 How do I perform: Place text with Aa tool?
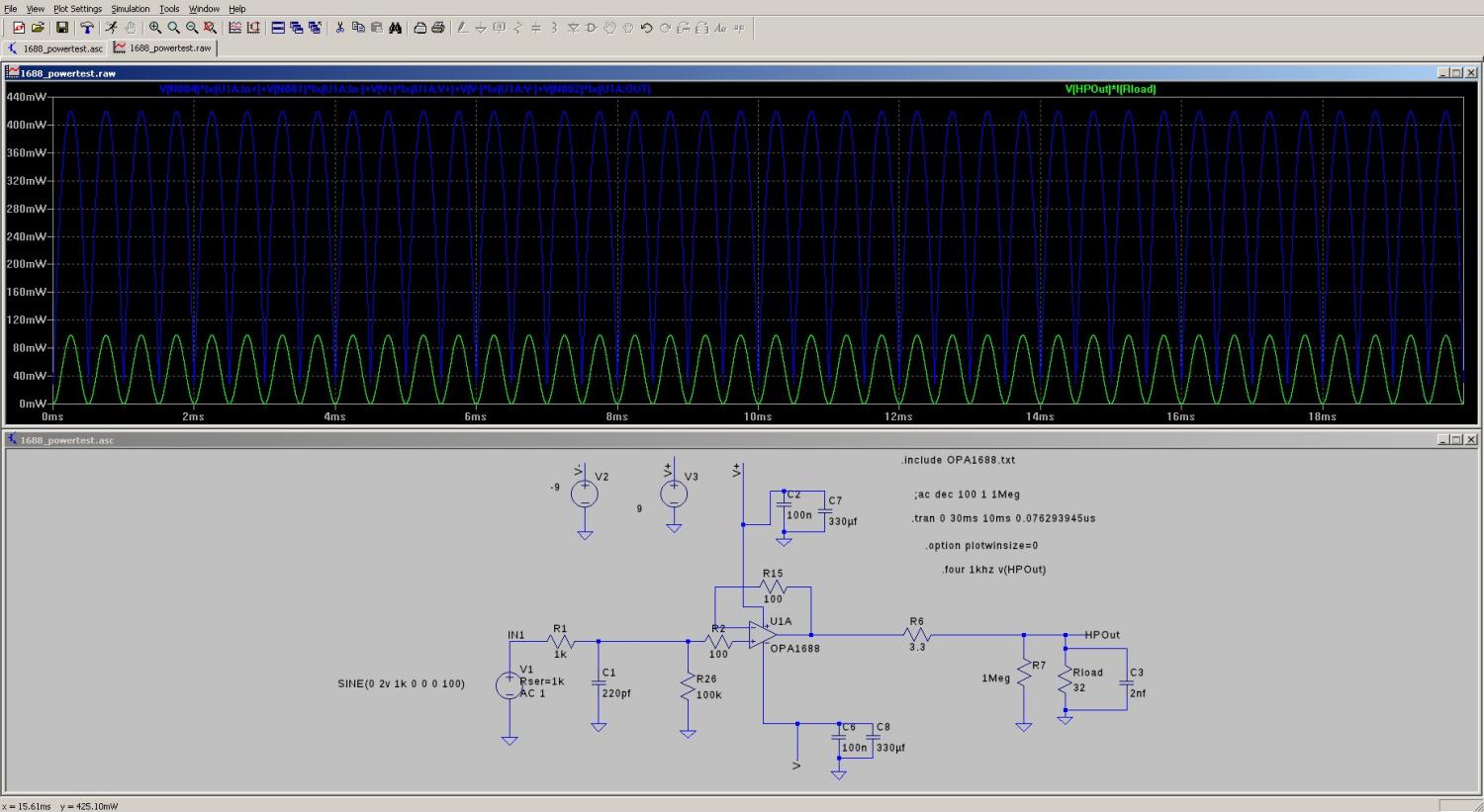coord(720,28)
